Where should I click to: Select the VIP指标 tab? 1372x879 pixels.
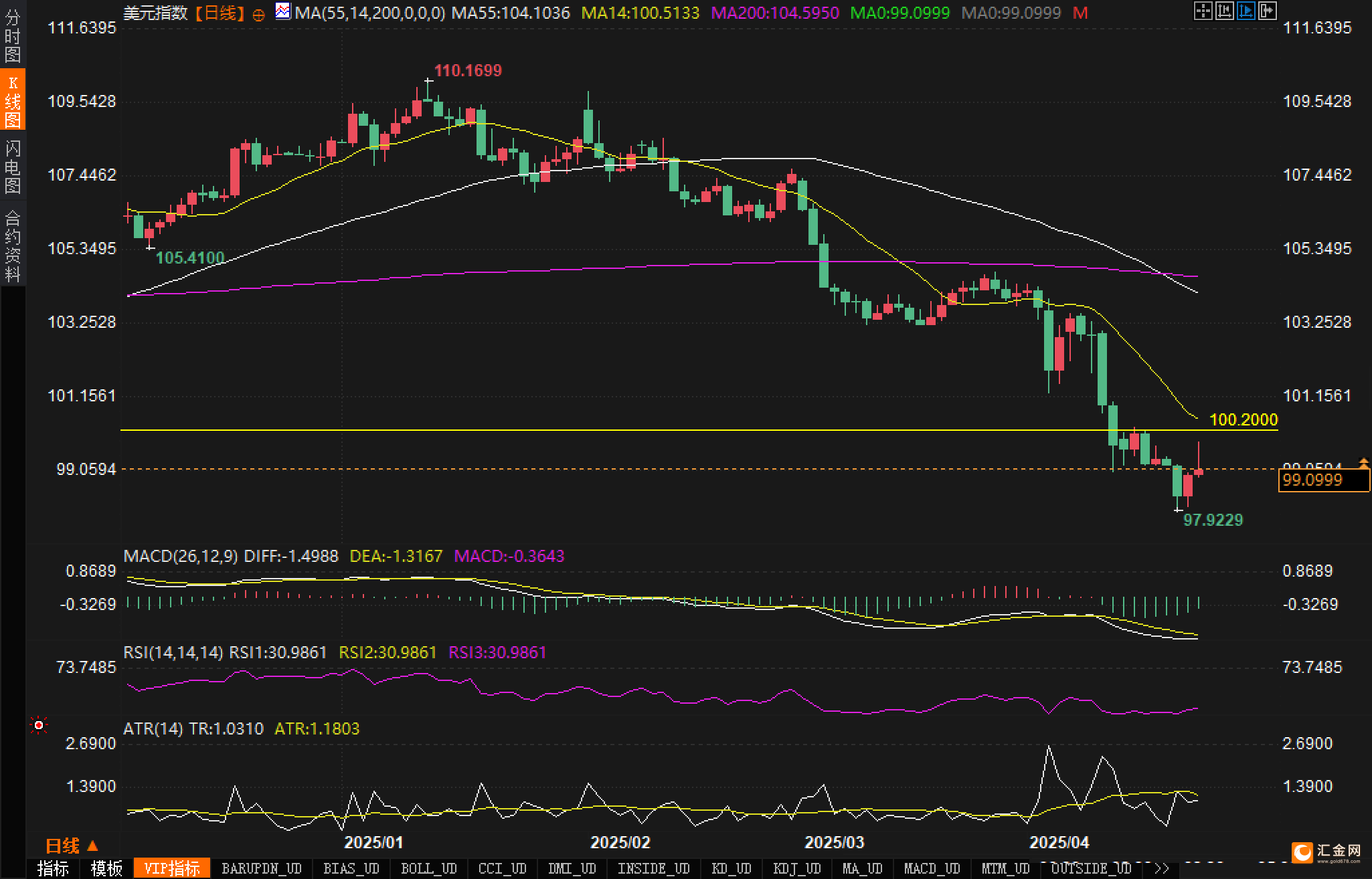(x=172, y=868)
